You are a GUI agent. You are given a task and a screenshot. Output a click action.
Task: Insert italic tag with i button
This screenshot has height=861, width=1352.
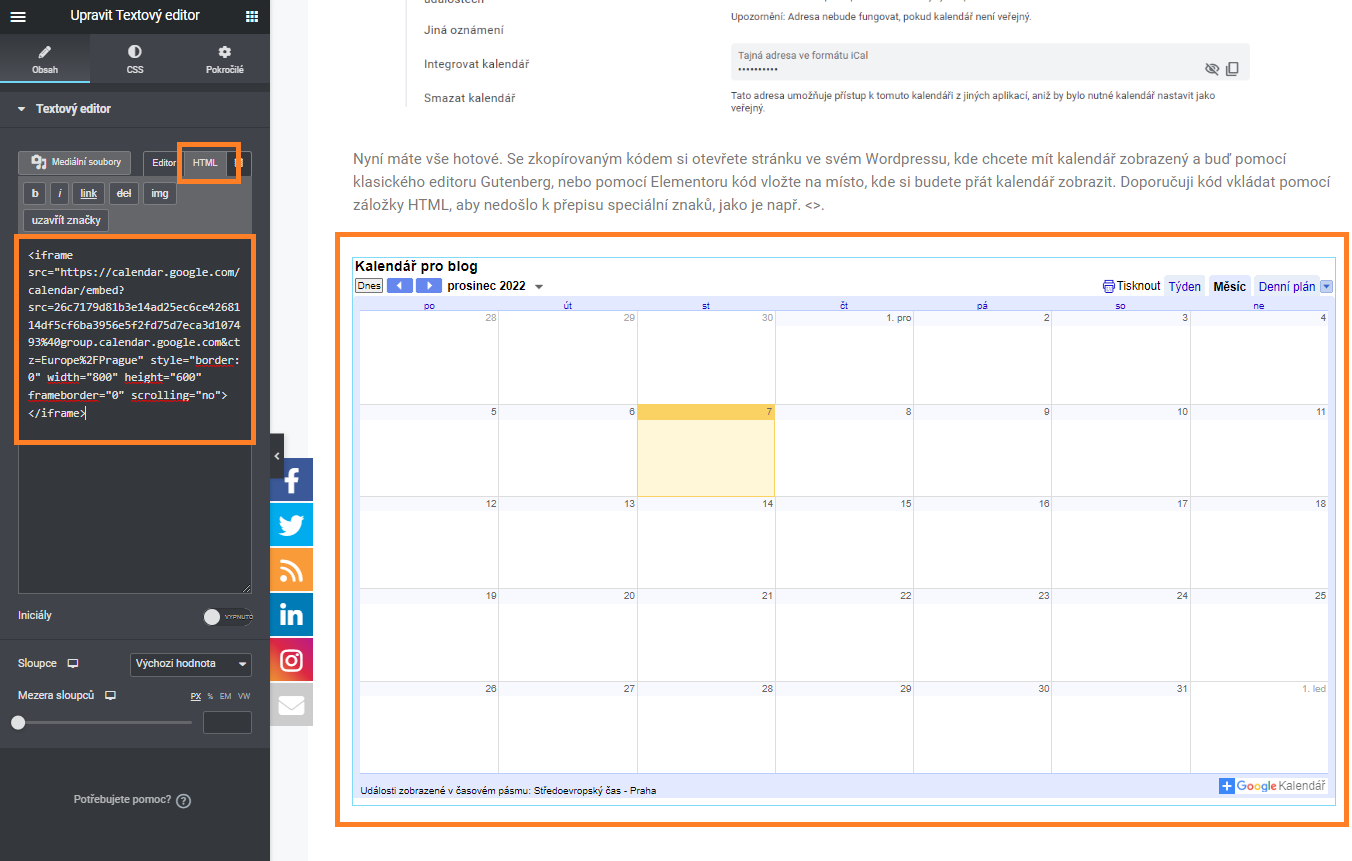60,193
